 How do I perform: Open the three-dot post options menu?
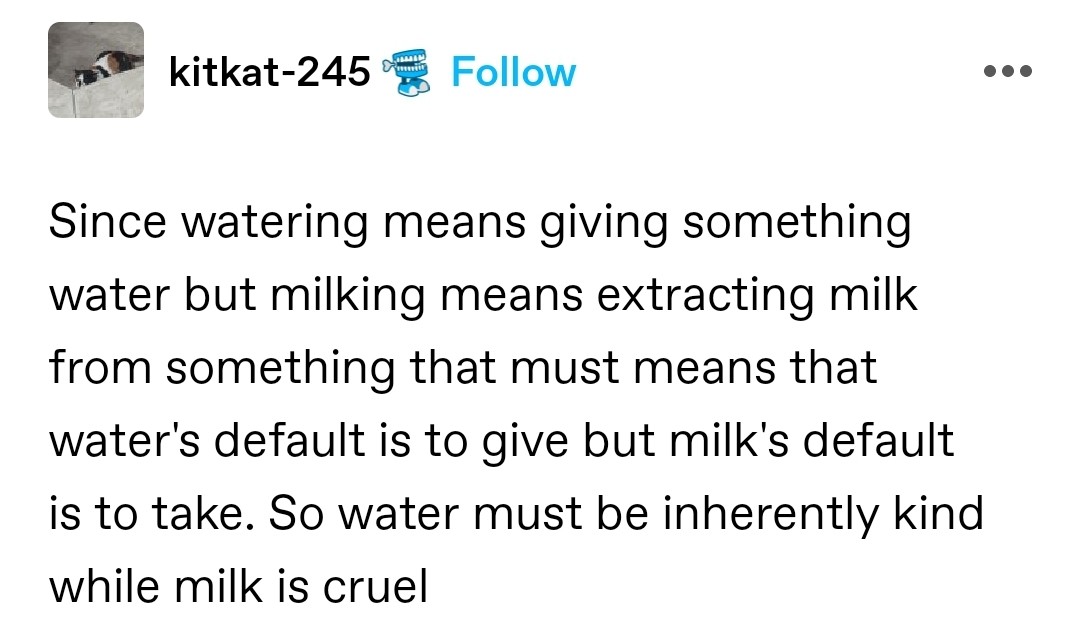(x=1006, y=73)
